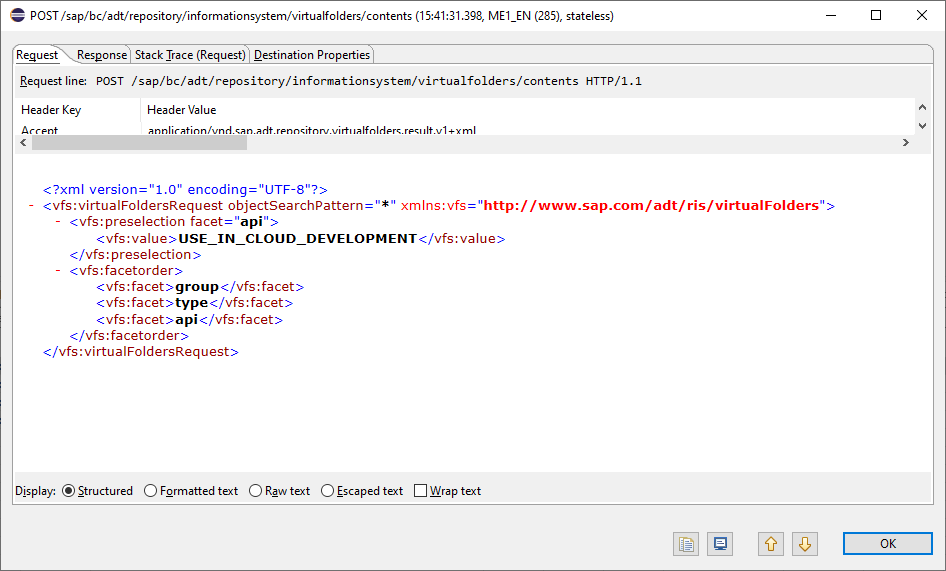This screenshot has width=946, height=571.
Task: Go to next entry with down arrow button
Action: click(805, 544)
